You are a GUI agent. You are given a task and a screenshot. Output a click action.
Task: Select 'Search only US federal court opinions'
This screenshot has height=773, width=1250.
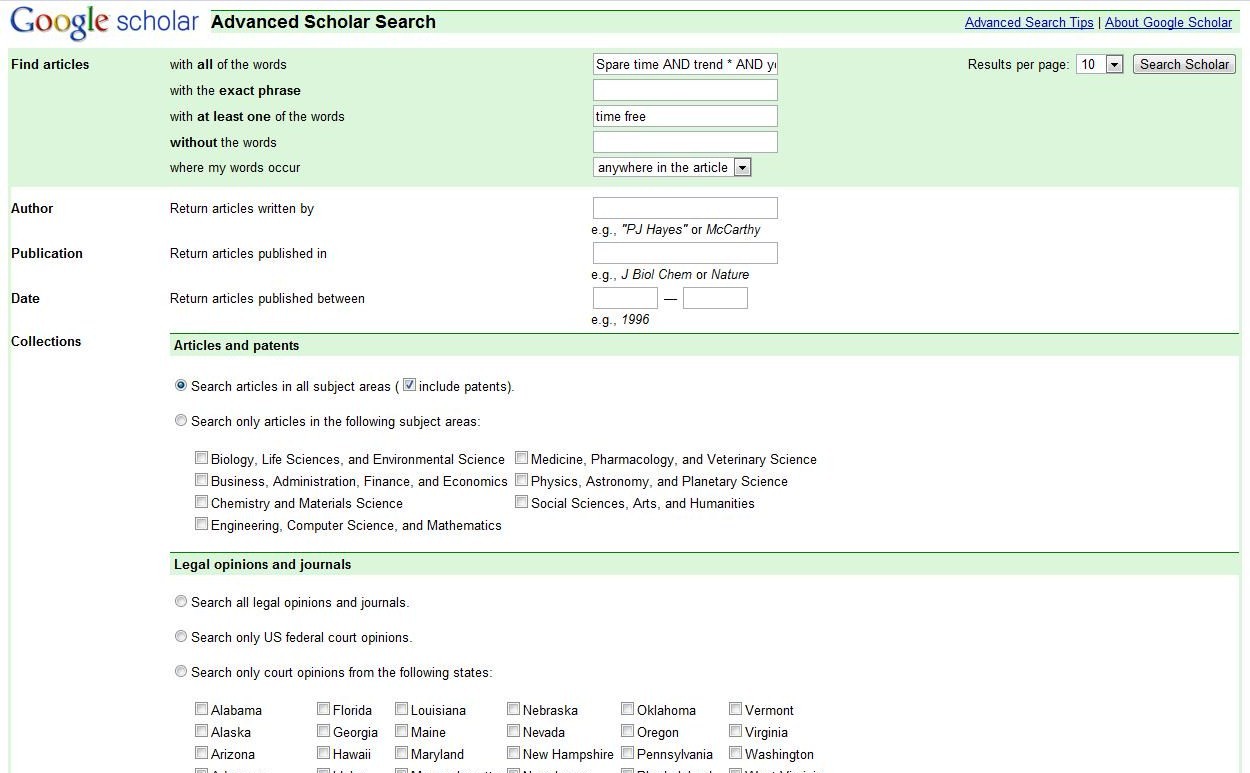[181, 636]
